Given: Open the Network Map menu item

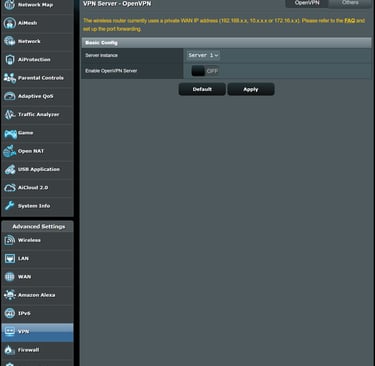Looking at the screenshot, I should [x=37, y=5].
